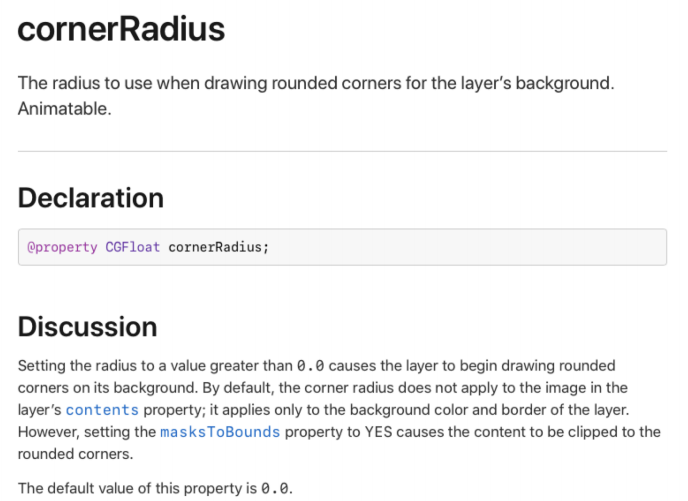Click the word "Animatable." in the summary
This screenshot has width=688, height=501.
coord(64,108)
